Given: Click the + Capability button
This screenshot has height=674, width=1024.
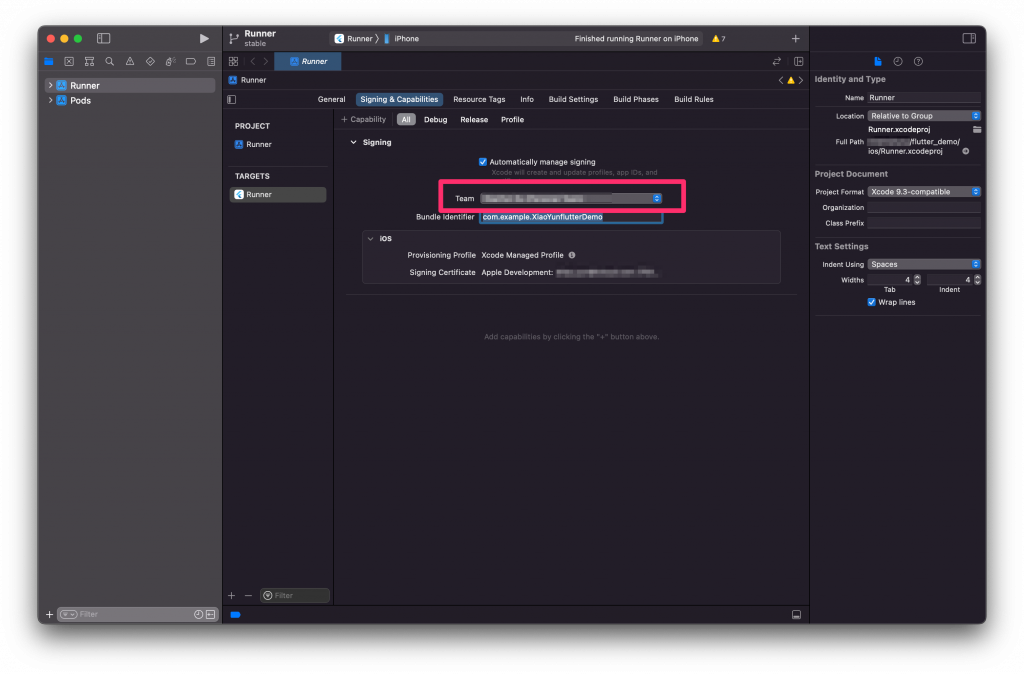Looking at the screenshot, I should pyautogui.click(x=363, y=120).
